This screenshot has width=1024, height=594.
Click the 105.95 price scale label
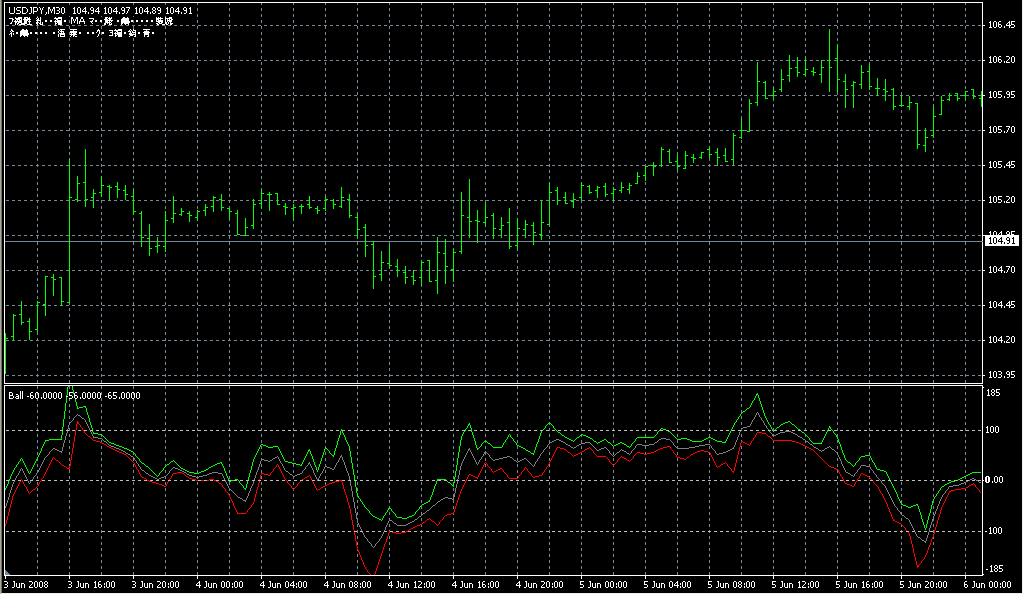click(1002, 95)
